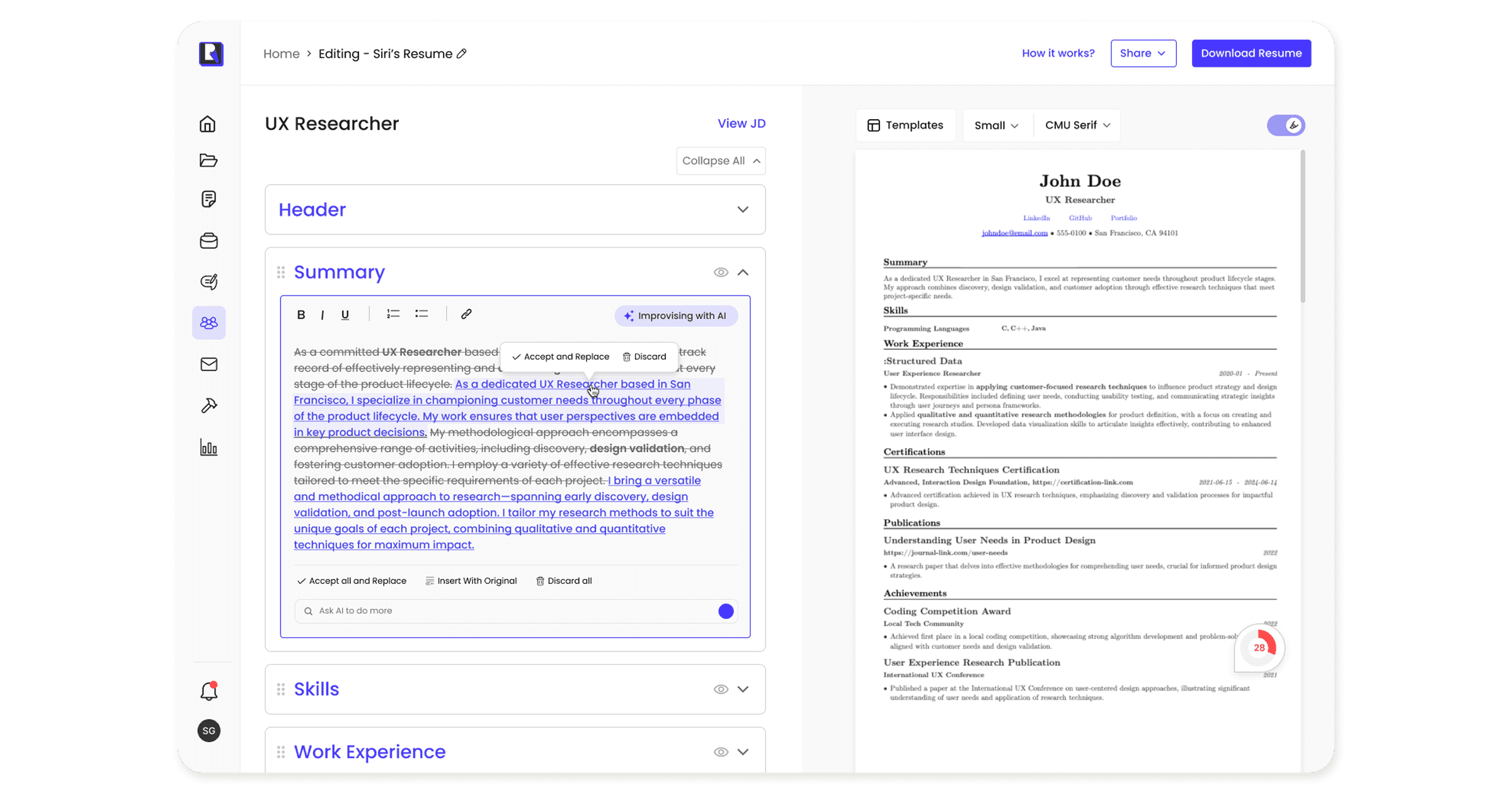This screenshot has width=1512, height=794.
Task: Toggle Summary section visibility eye
Action: point(721,272)
